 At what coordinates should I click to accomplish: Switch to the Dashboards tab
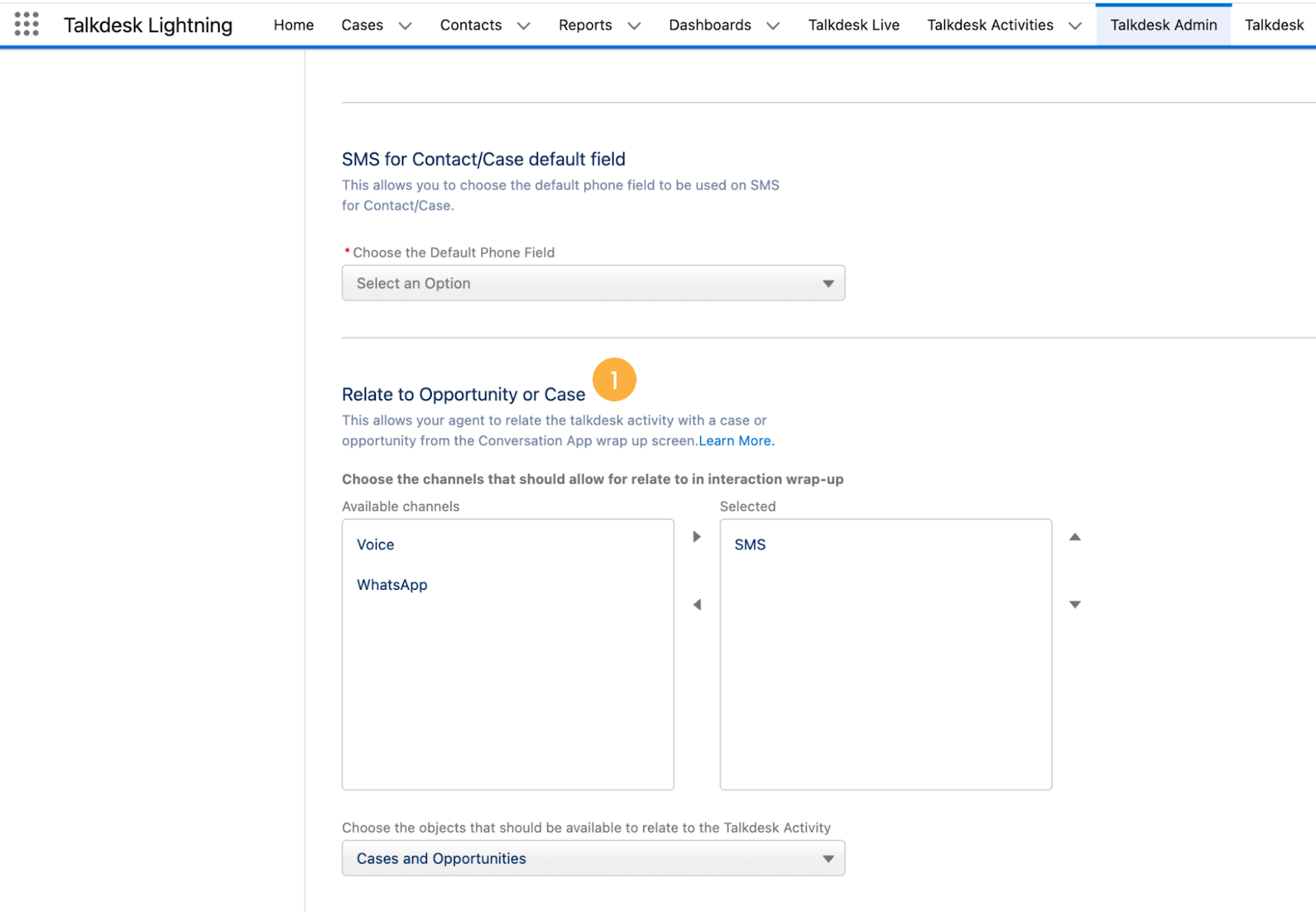(x=710, y=25)
